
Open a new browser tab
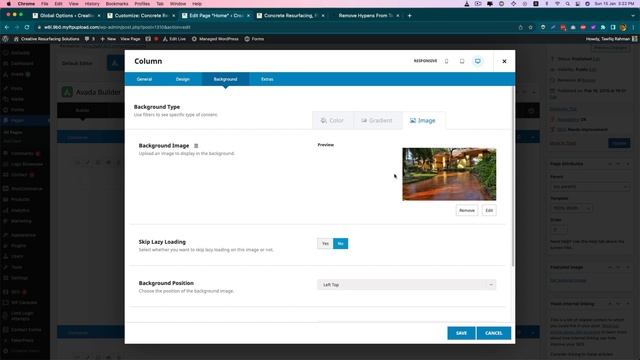point(409,16)
